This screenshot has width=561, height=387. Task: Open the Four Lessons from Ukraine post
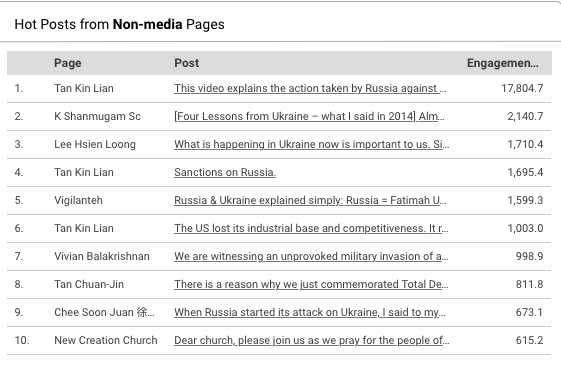click(x=309, y=116)
